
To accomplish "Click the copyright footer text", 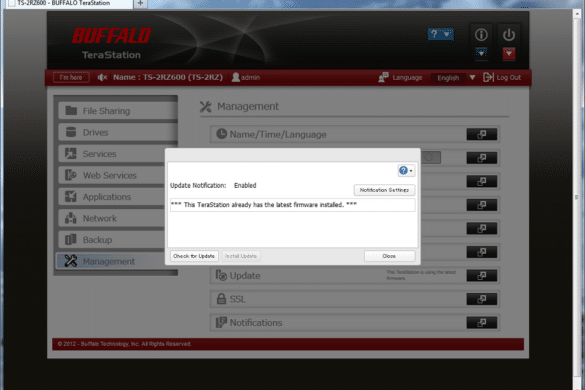I will (x=124, y=344).
